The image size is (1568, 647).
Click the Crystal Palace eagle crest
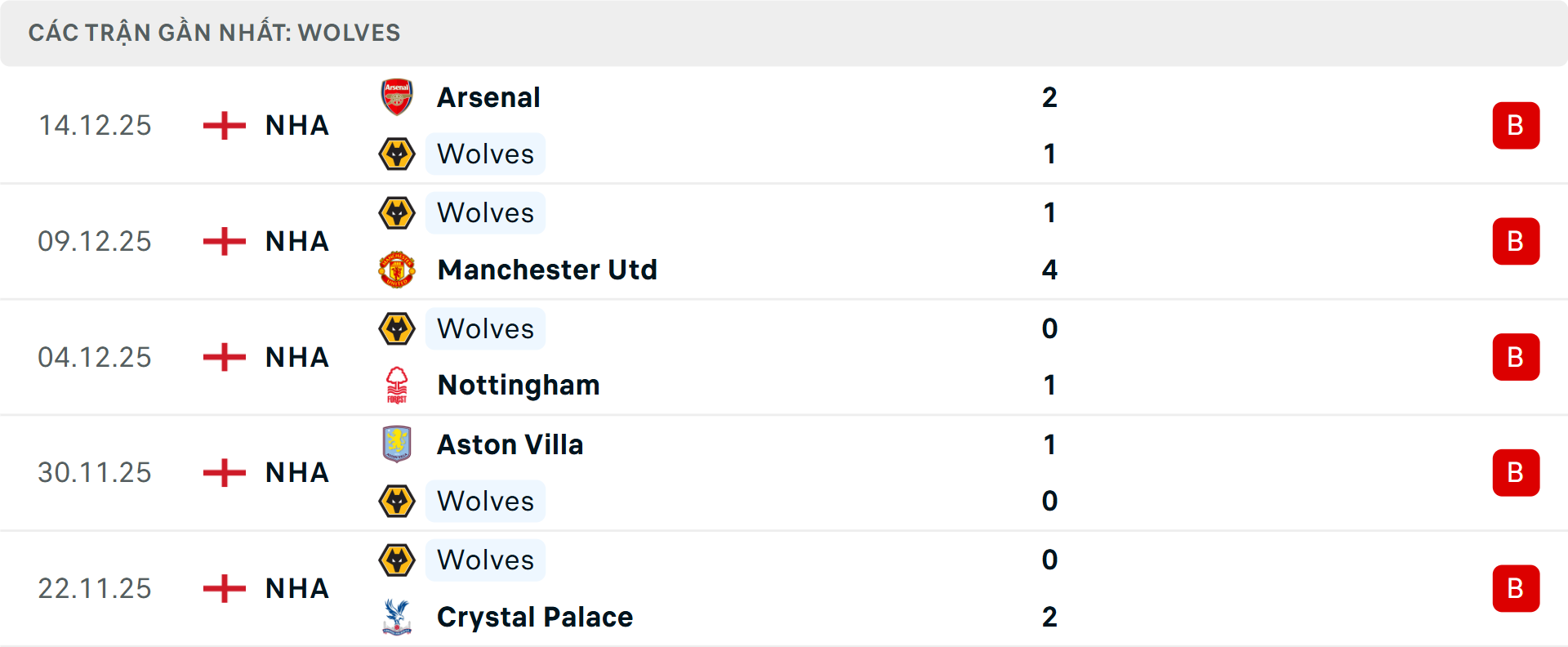(397, 617)
